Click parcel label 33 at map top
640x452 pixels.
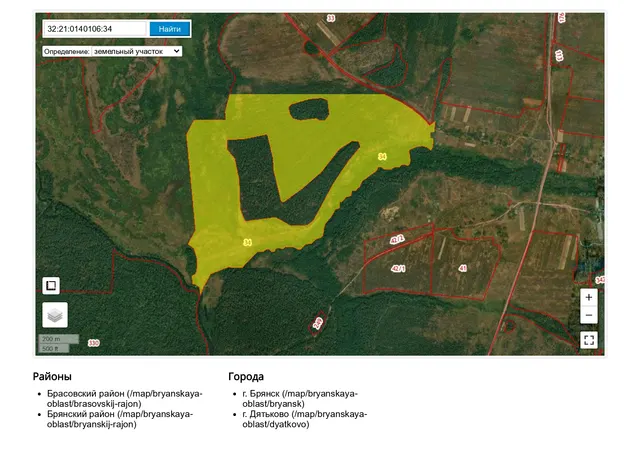[331, 18]
